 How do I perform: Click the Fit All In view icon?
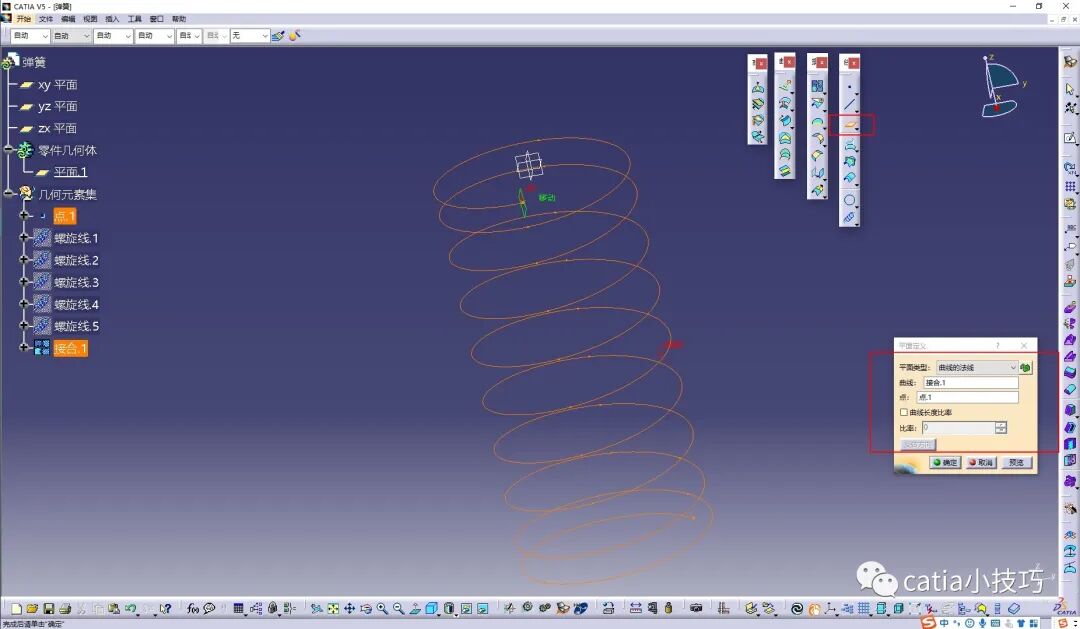tap(333, 608)
